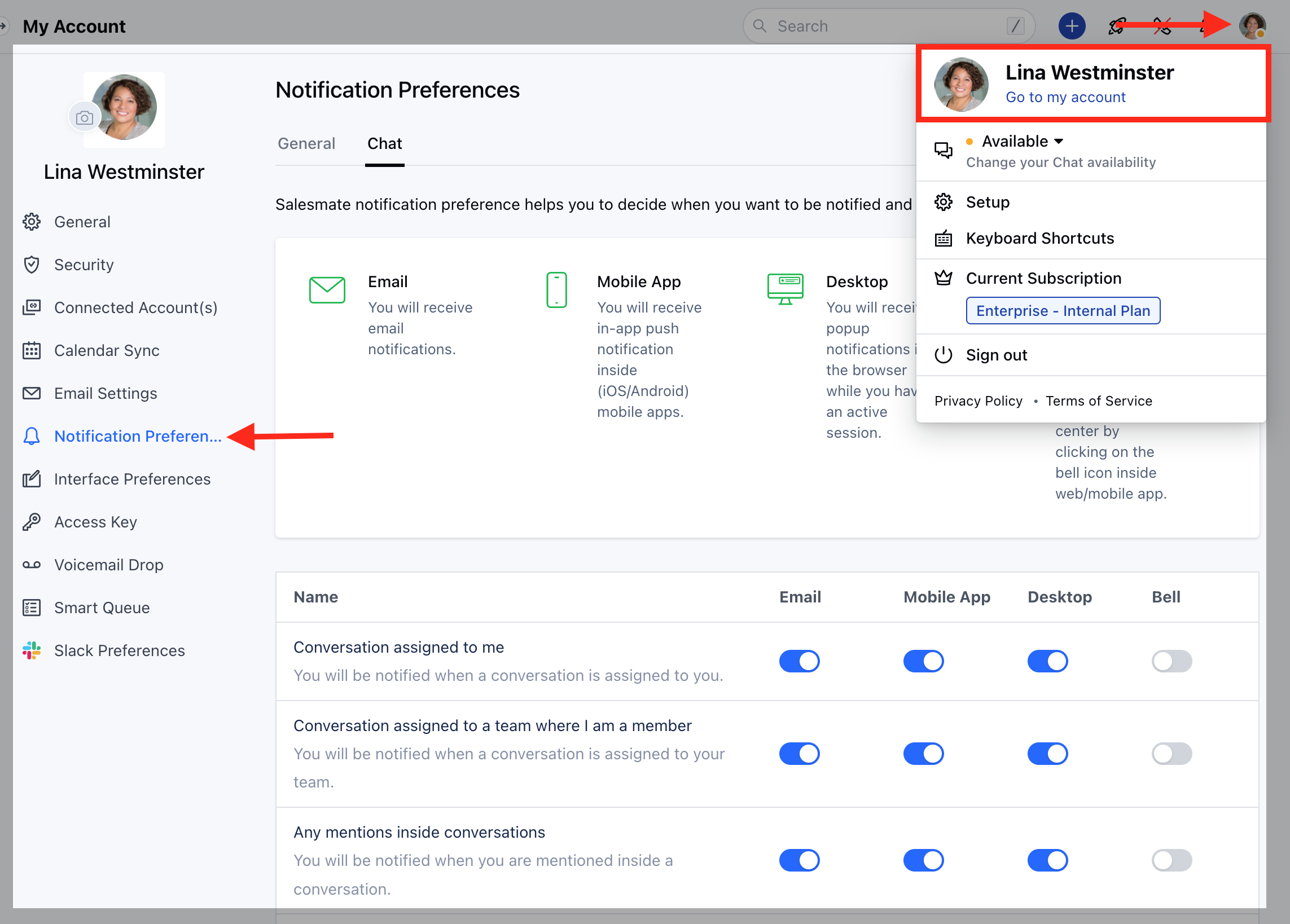Open the Available chat status dropdown
The width and height of the screenshot is (1290, 924).
coord(1016,141)
